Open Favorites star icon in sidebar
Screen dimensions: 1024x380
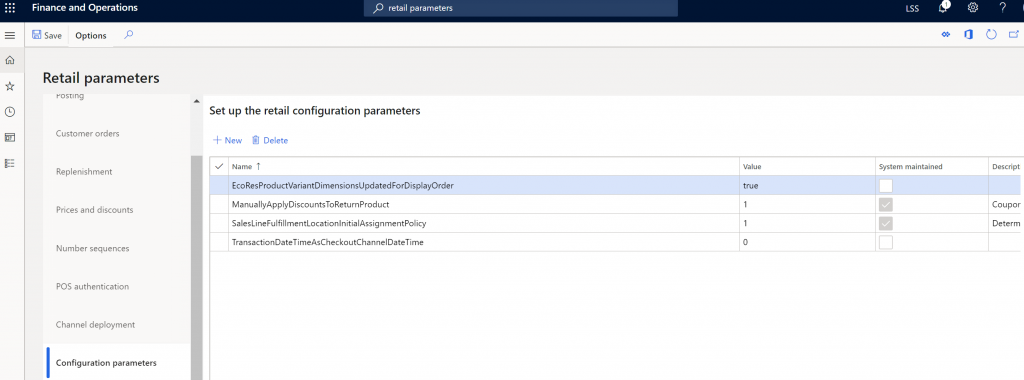10,86
